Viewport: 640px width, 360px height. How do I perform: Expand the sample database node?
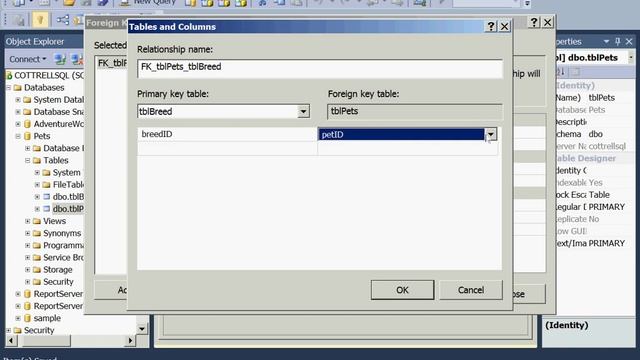click(x=18, y=318)
